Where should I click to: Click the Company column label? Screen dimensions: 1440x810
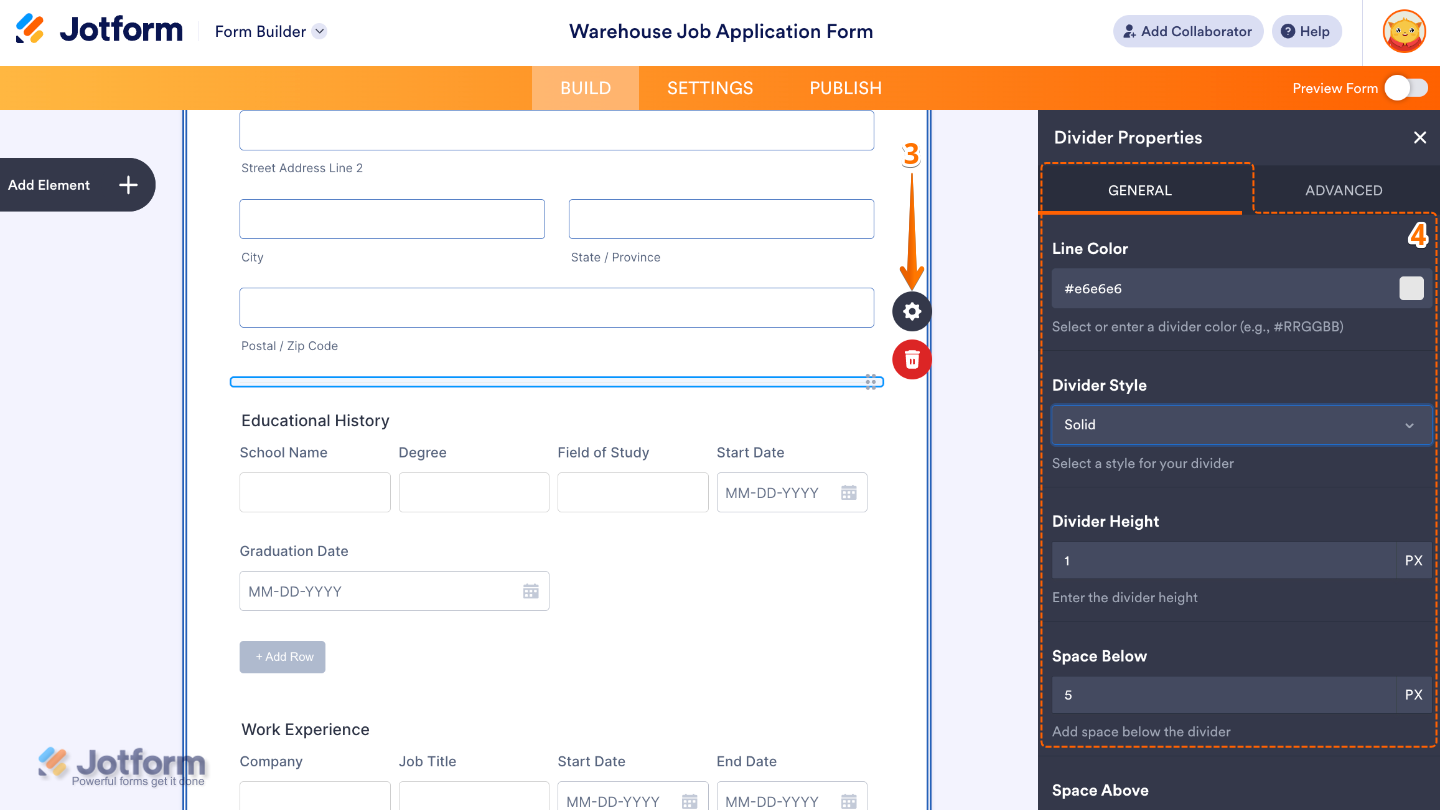tap(271, 761)
